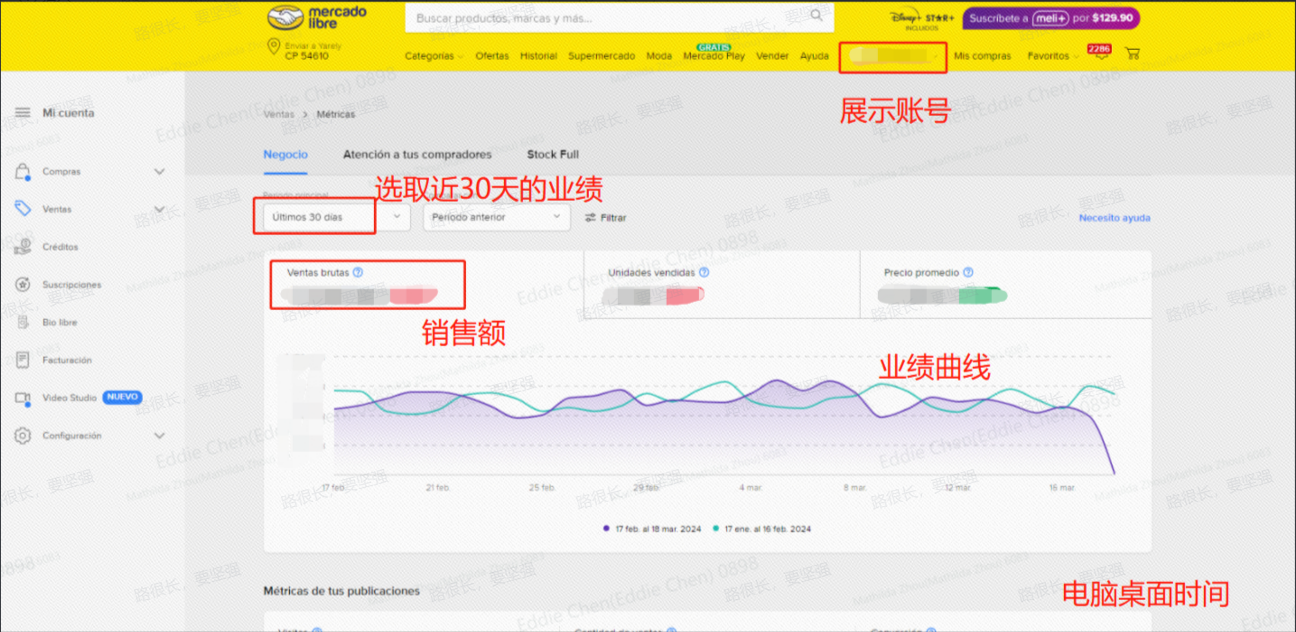
Task: Open Facturación in sidebar
Action: tap(66, 360)
